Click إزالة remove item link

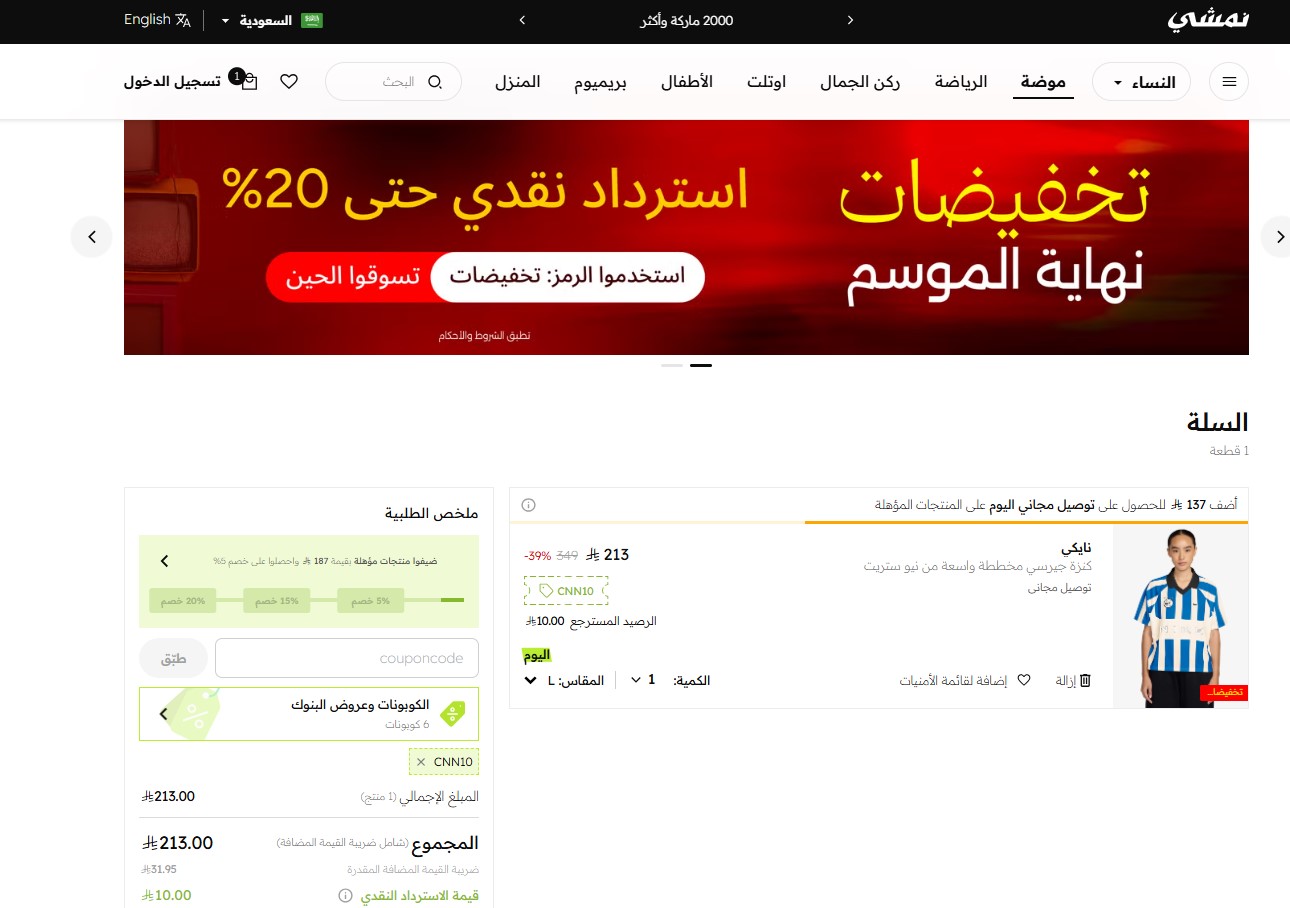tap(1066, 680)
